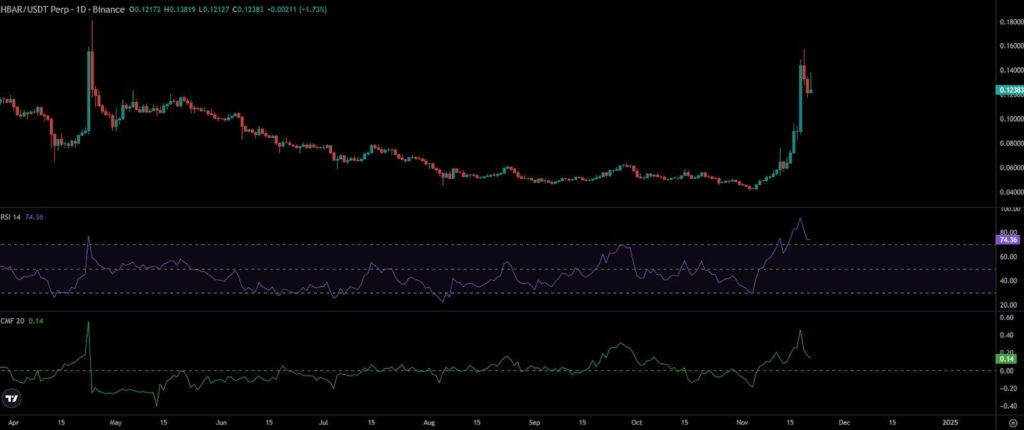Click the Jun label on time axis

[x=221, y=423]
